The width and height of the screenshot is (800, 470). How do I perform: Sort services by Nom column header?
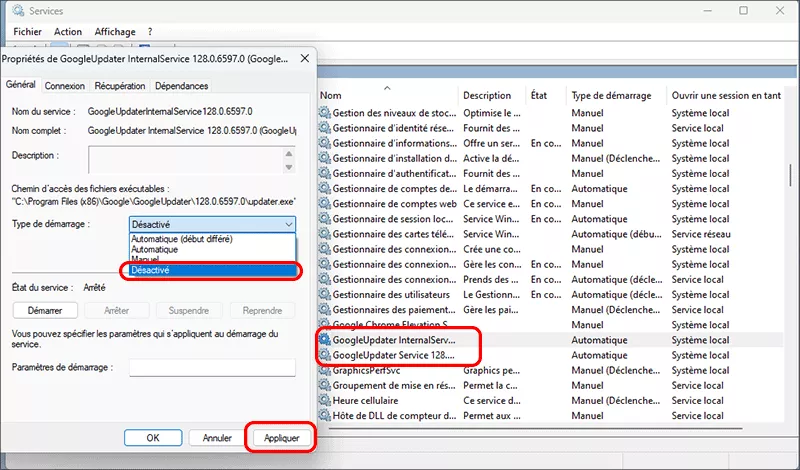(388, 95)
